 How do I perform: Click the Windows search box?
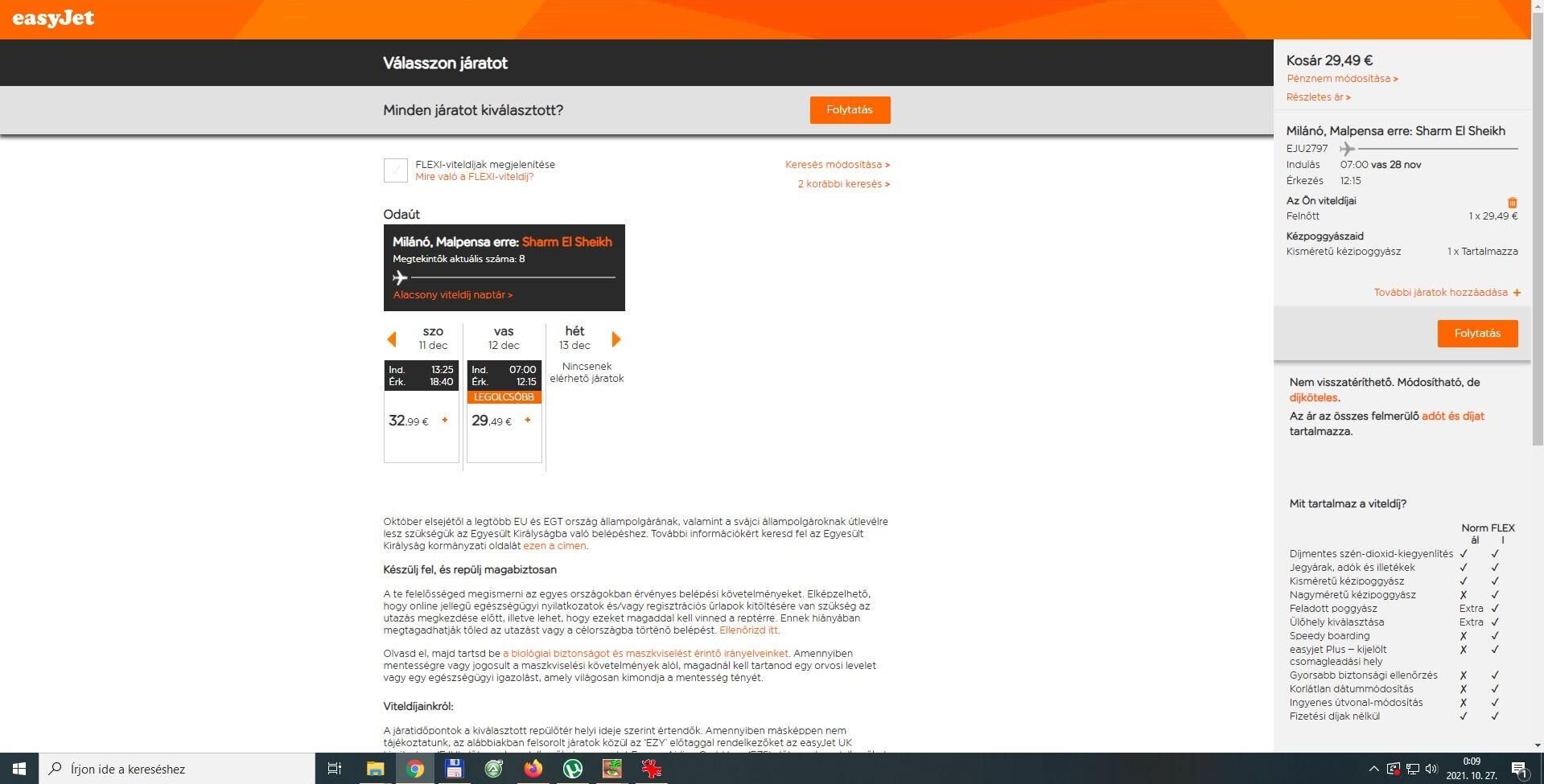(x=177, y=769)
